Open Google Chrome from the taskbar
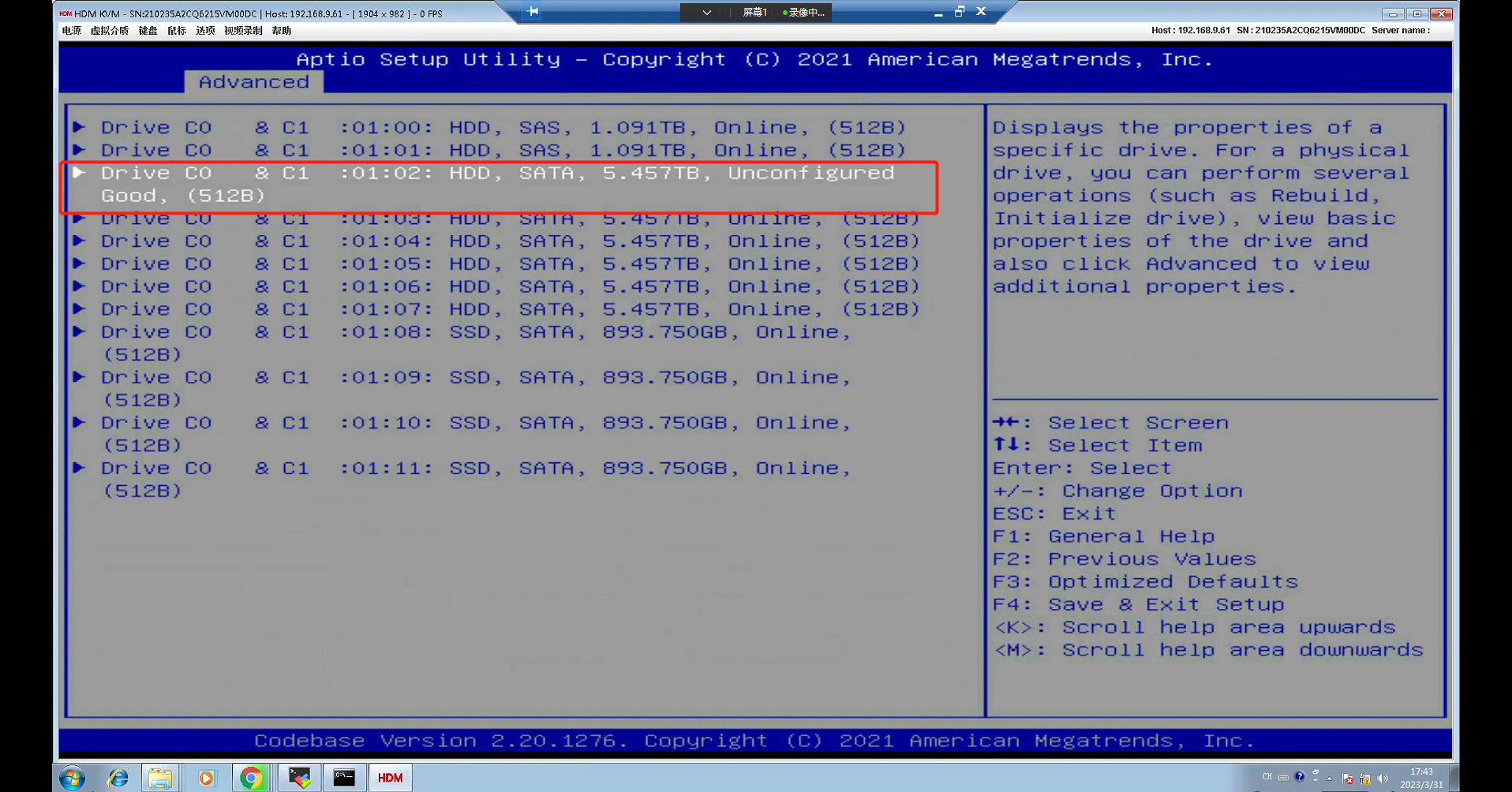Image resolution: width=1512 pixels, height=792 pixels. click(251, 778)
